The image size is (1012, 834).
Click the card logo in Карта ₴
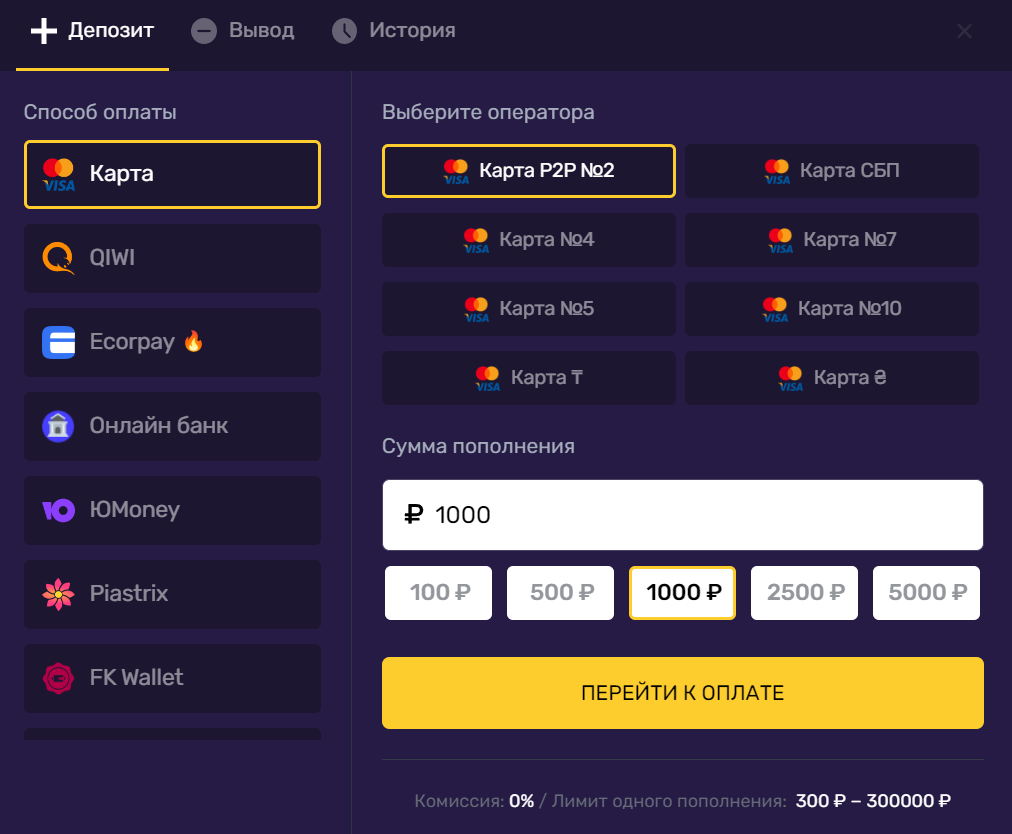point(790,379)
